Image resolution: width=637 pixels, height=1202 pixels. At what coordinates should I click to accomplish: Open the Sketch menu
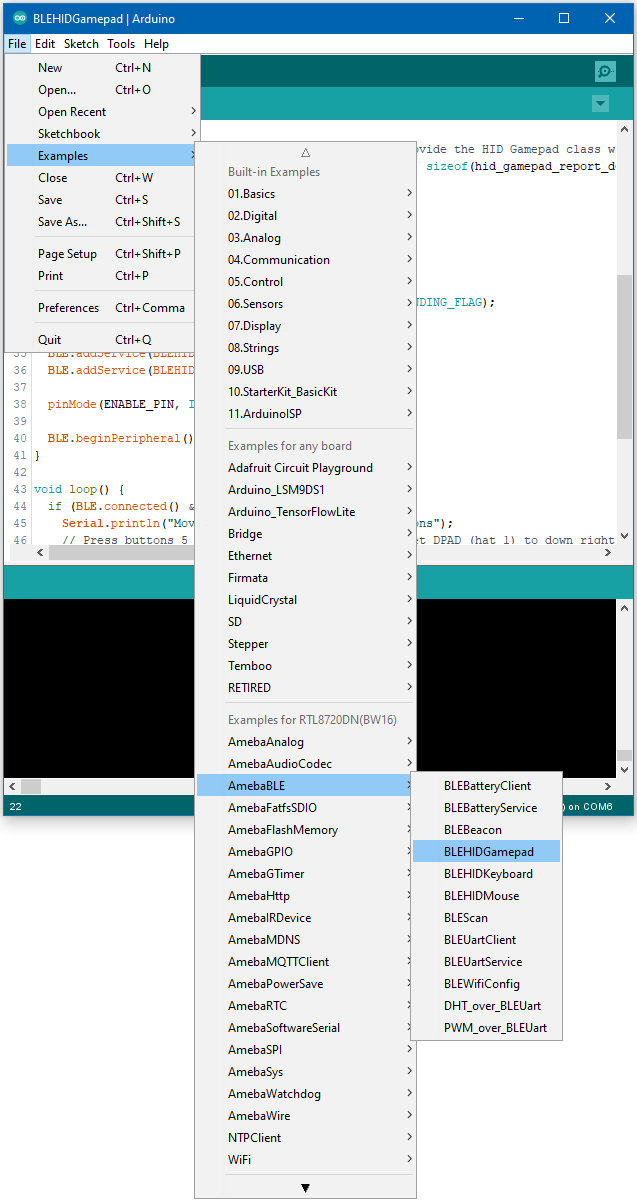[81, 44]
